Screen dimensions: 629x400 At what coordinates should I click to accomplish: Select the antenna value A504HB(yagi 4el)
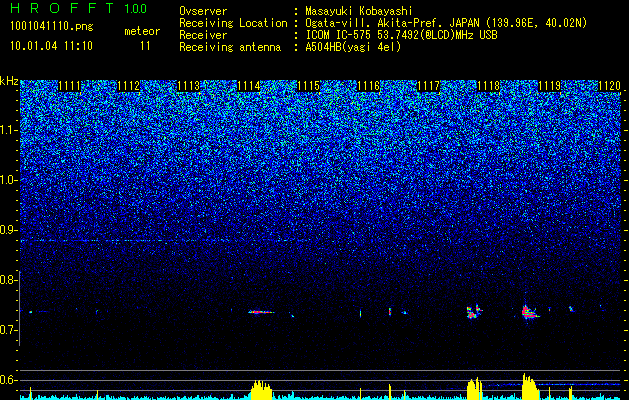tap(353, 47)
